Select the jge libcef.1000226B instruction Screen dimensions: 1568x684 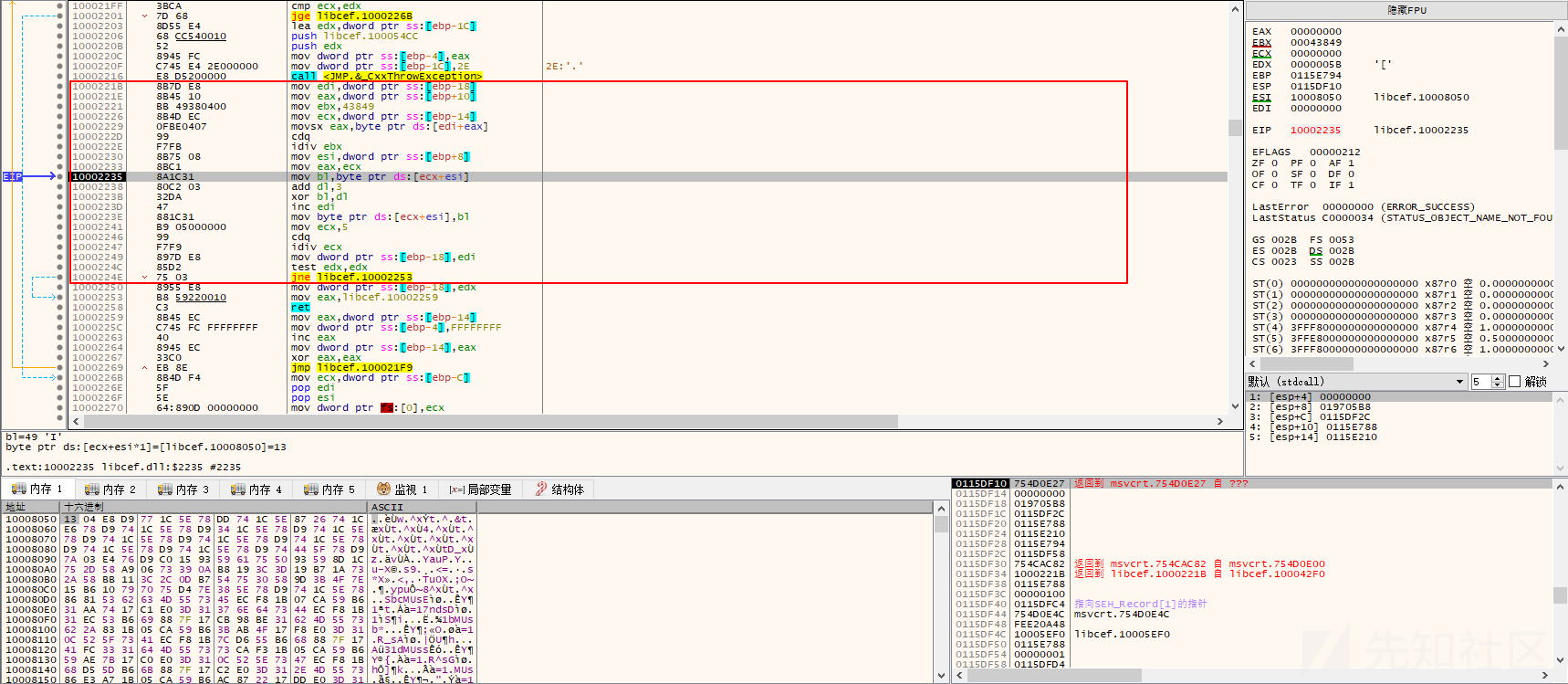click(351, 16)
